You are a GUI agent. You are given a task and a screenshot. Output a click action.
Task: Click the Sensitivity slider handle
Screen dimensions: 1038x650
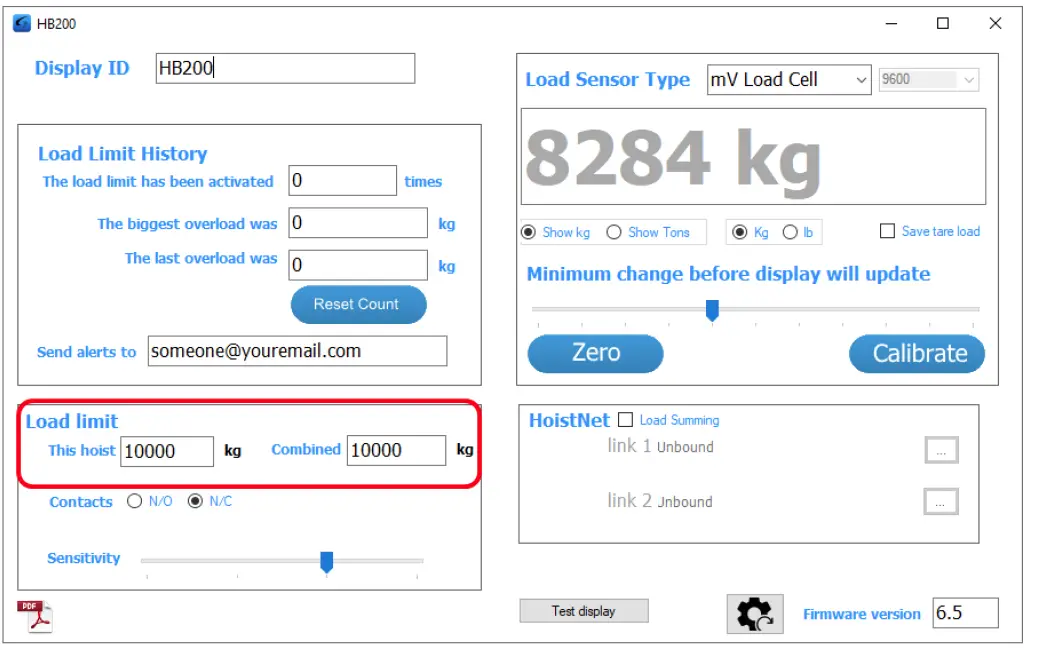click(326, 562)
